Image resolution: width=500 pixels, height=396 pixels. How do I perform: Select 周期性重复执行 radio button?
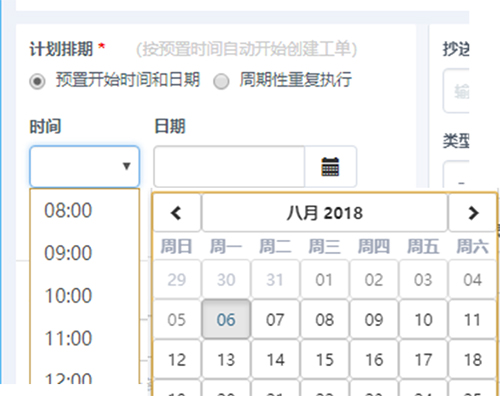coord(221,81)
